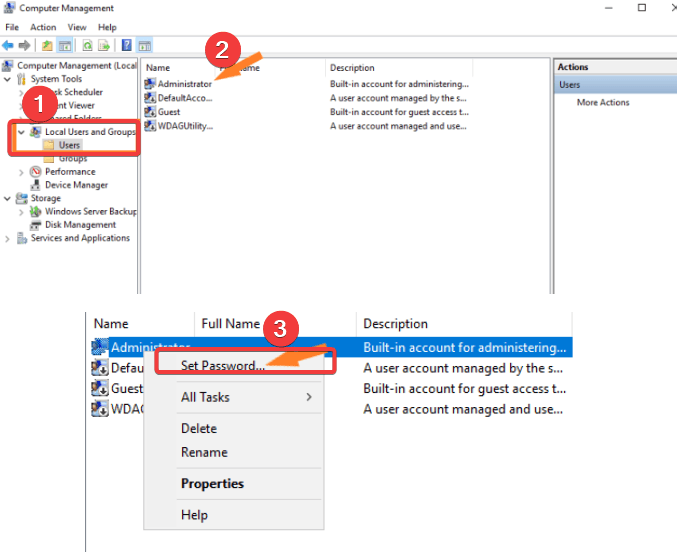Expand the Services and Applications node
The width and height of the screenshot is (677, 552).
(x=8, y=238)
